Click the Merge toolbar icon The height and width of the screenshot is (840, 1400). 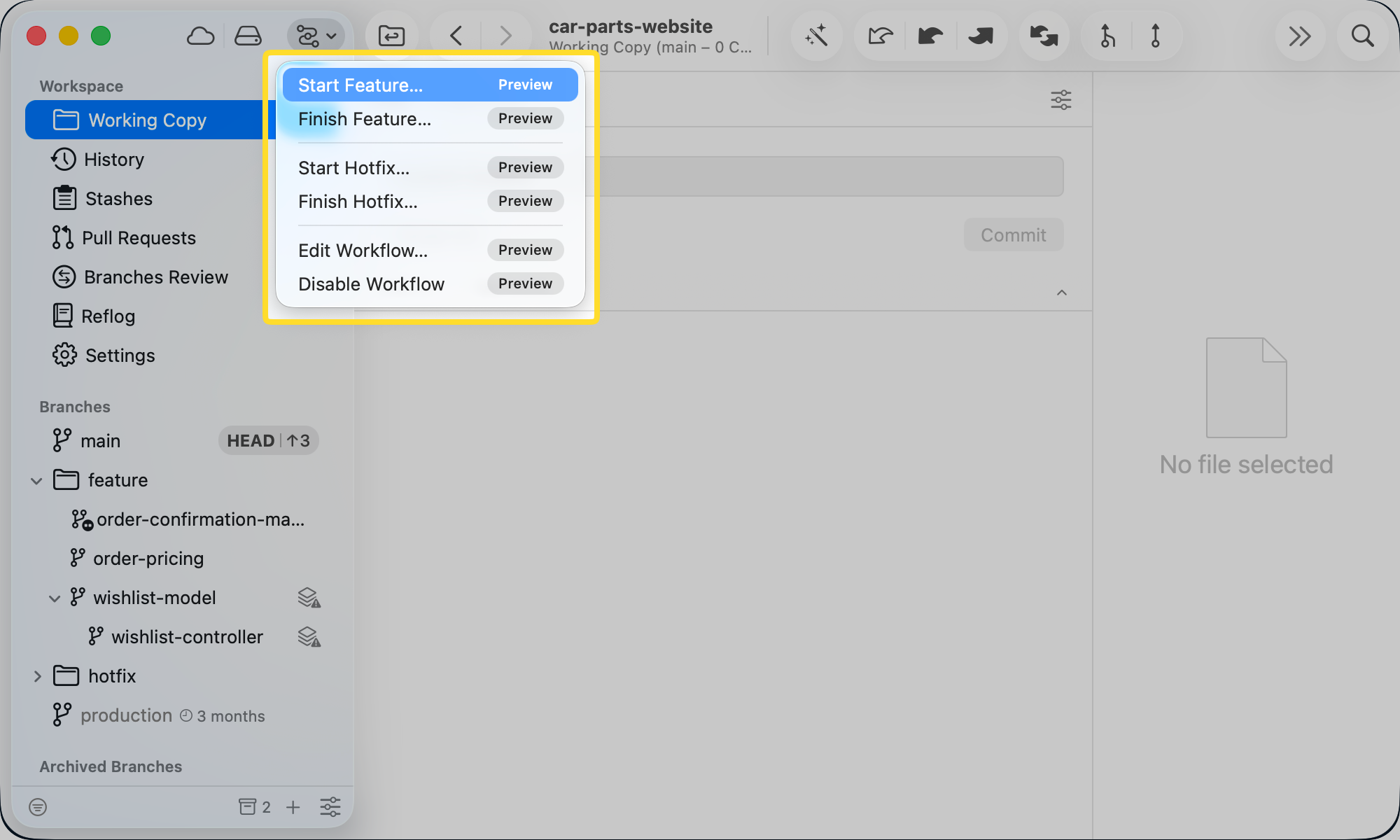1107,36
